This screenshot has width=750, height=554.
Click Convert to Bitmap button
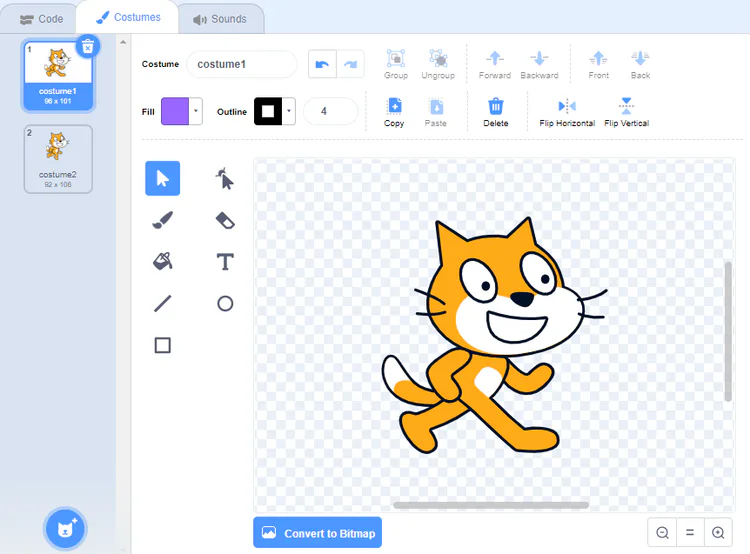pos(318,532)
